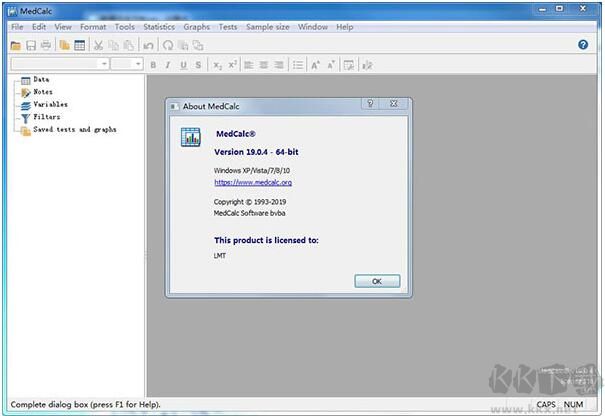Image resolution: width=605 pixels, height=416 pixels.
Task: Center align text
Action: pyautogui.click(x=264, y=65)
